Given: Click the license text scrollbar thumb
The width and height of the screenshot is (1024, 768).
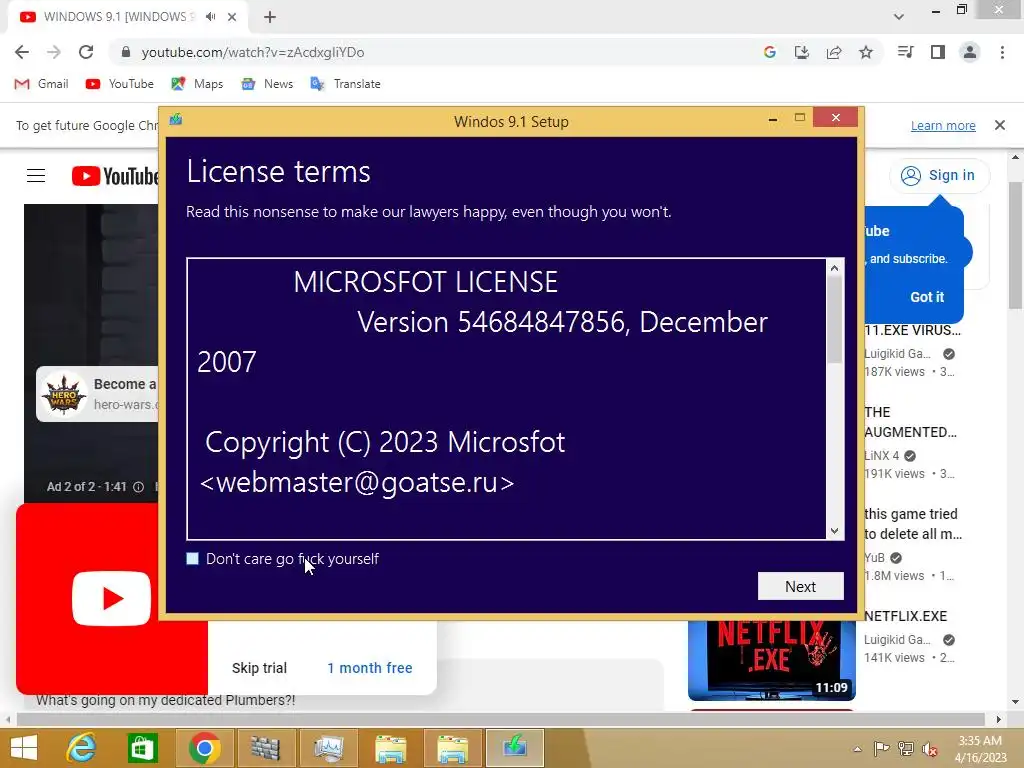Looking at the screenshot, I should pyautogui.click(x=834, y=320).
